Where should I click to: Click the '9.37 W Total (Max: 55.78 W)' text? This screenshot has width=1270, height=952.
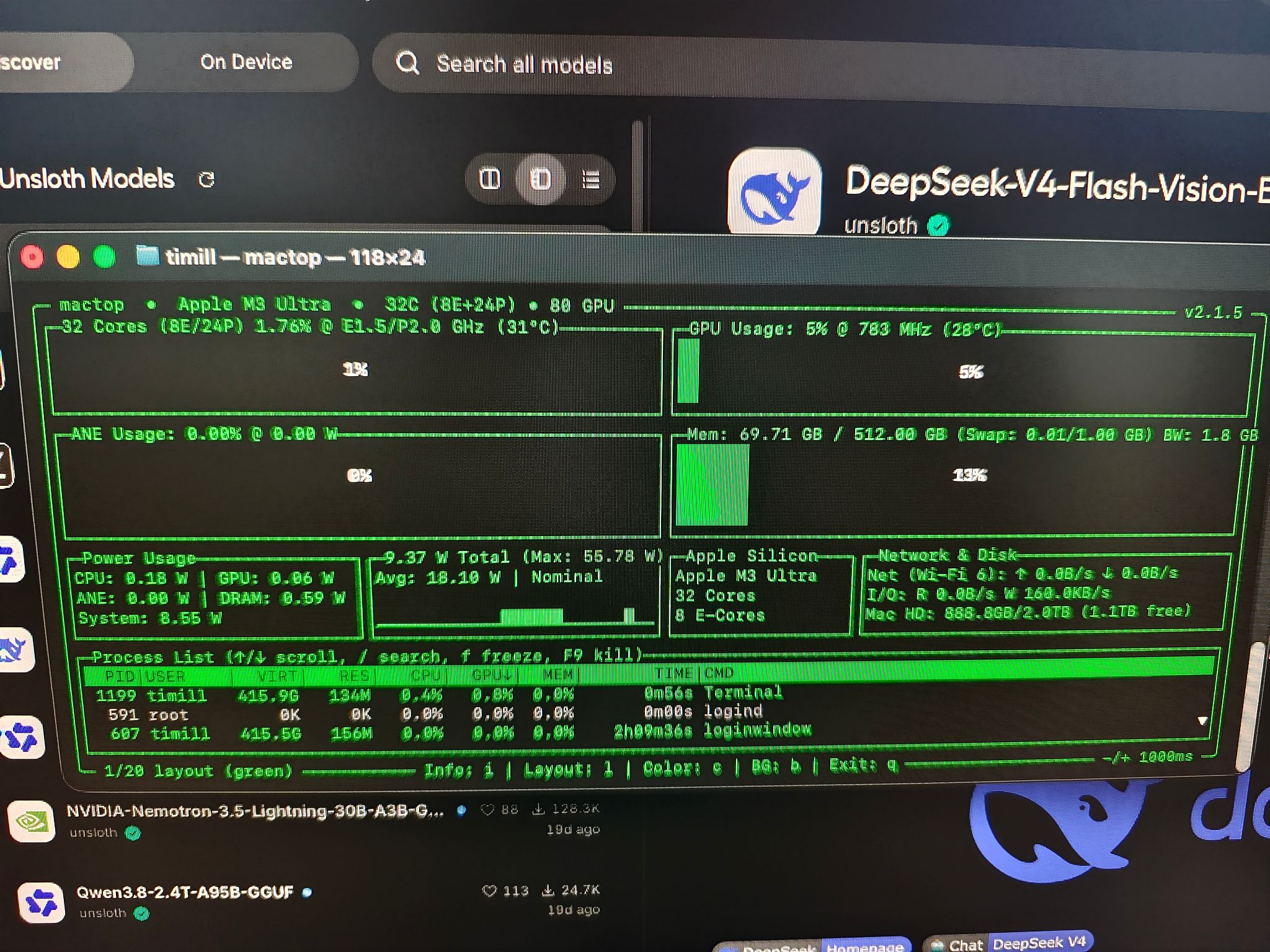click(x=525, y=557)
